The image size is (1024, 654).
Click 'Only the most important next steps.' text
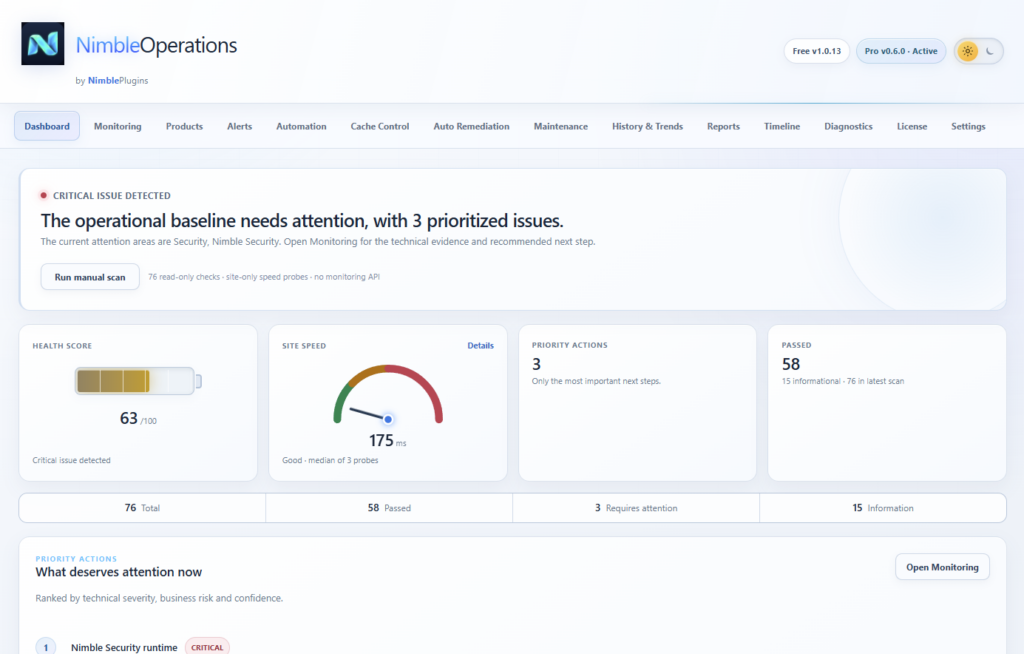click(596, 381)
